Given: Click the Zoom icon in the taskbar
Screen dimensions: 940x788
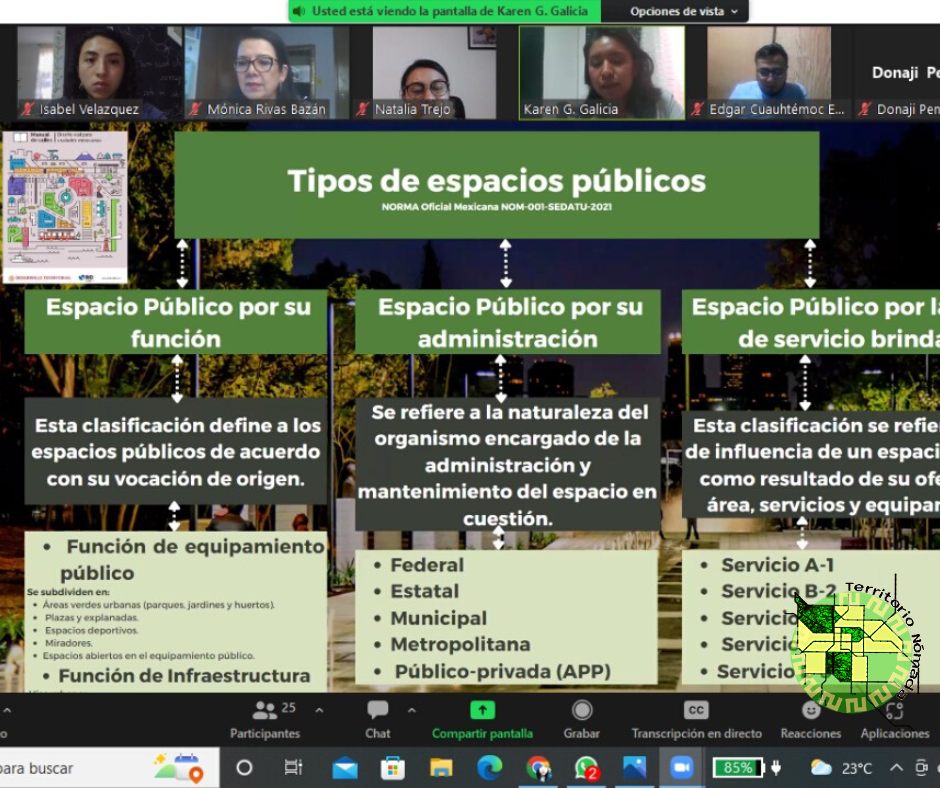Looking at the screenshot, I should pyautogui.click(x=682, y=768).
